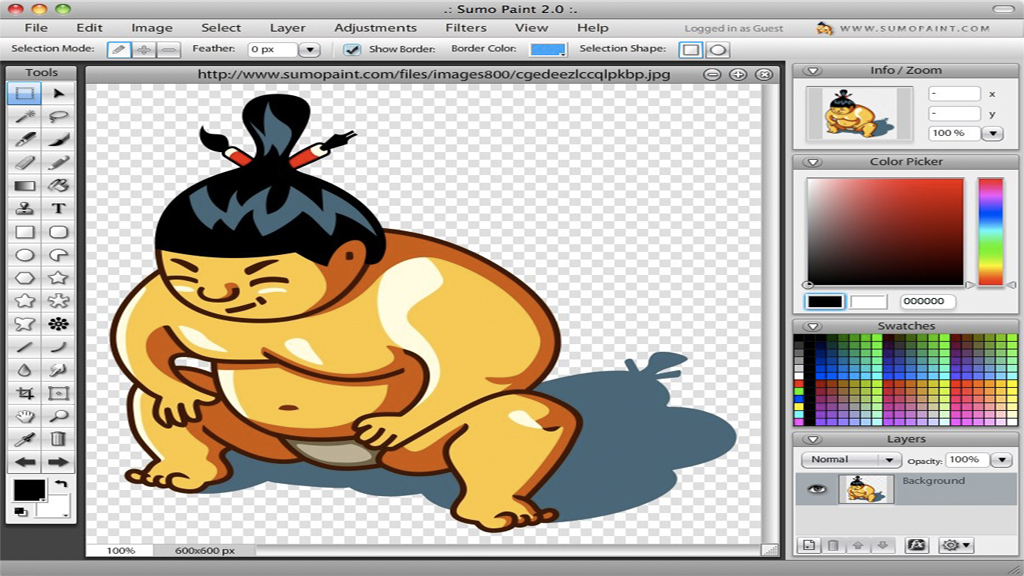Grab the Zoom magnifier tool
The width and height of the screenshot is (1024, 576).
pos(59,417)
